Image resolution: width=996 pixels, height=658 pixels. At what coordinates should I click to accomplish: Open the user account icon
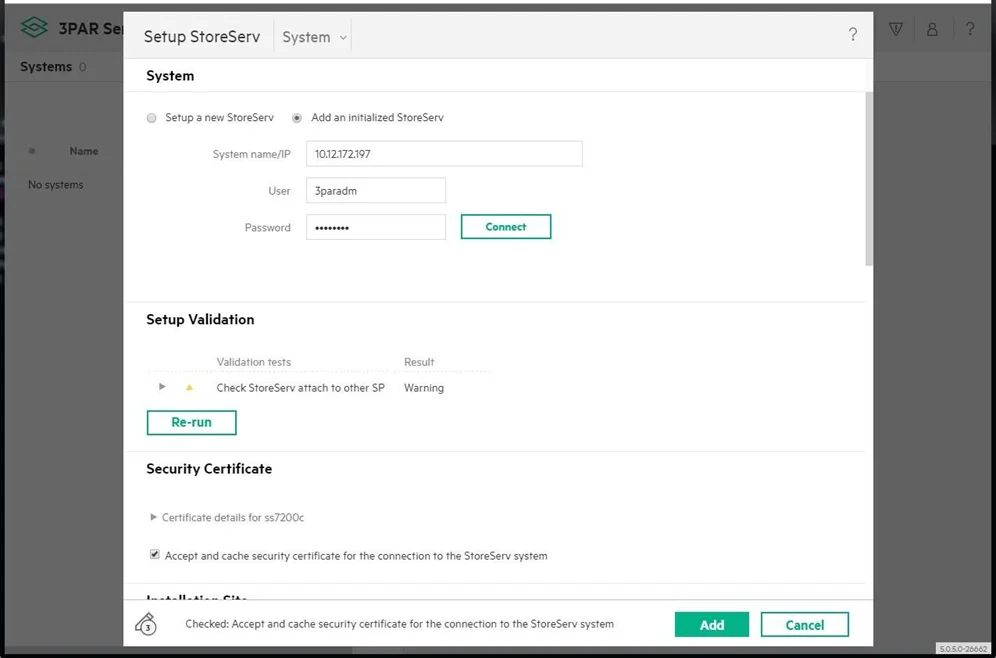tap(932, 29)
